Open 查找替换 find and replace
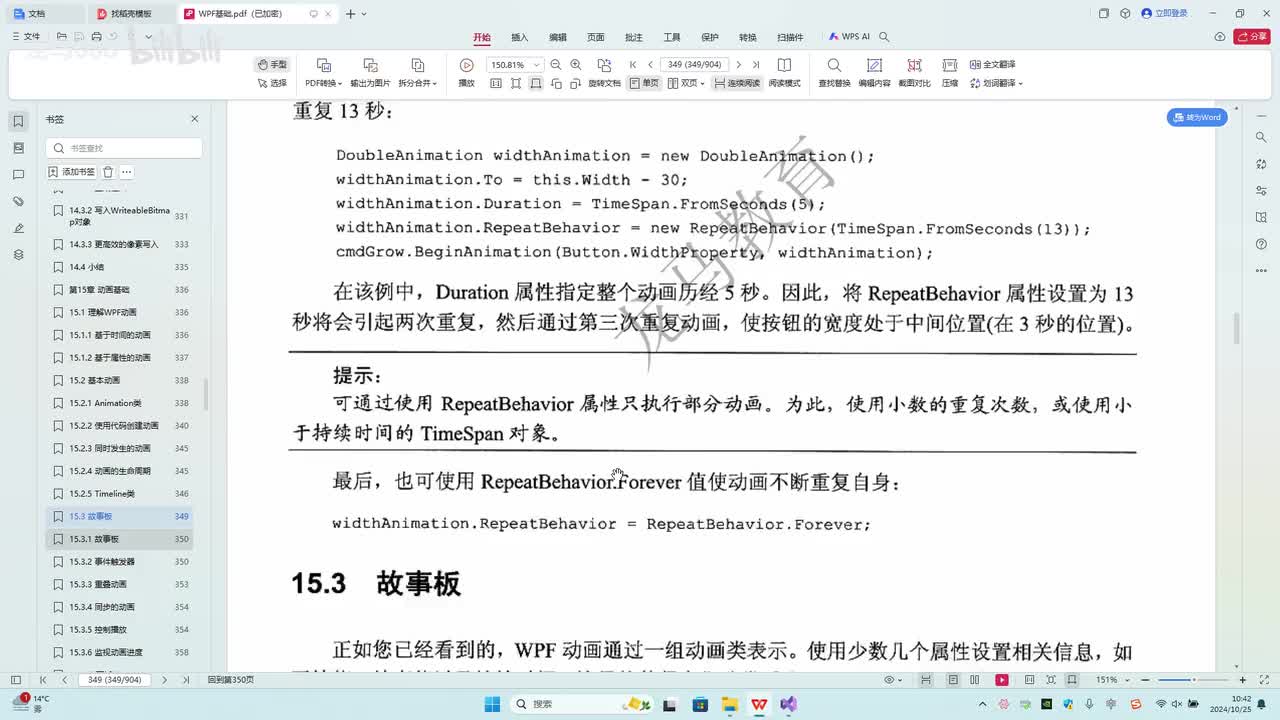The width and height of the screenshot is (1280, 720). pyautogui.click(x=834, y=72)
